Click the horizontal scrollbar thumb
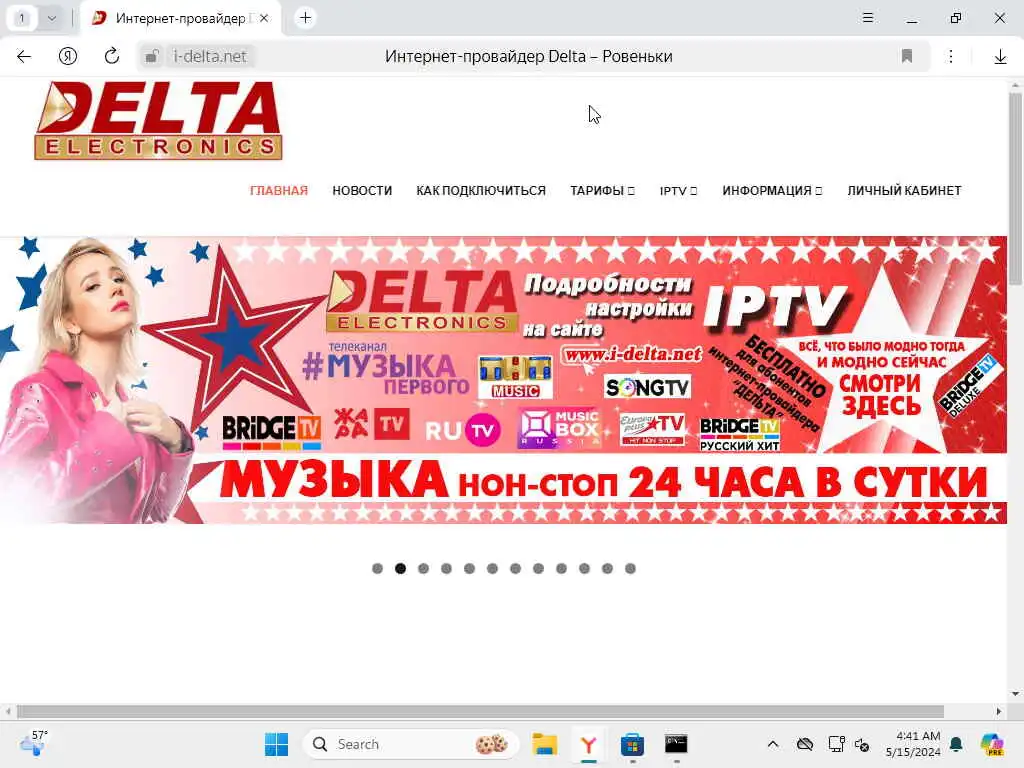The height and width of the screenshot is (768, 1024). point(480,711)
